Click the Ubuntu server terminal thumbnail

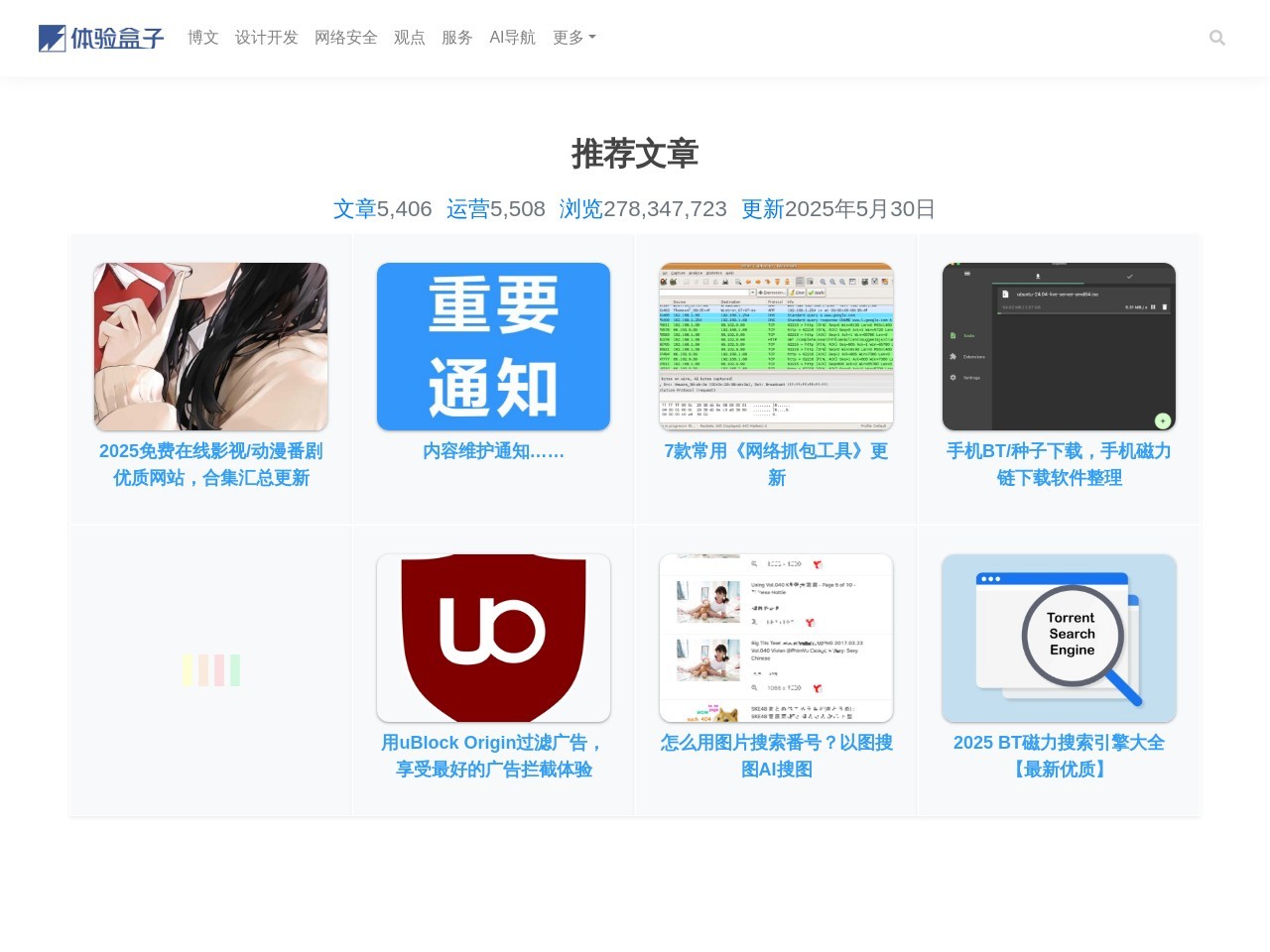[x=1059, y=346]
